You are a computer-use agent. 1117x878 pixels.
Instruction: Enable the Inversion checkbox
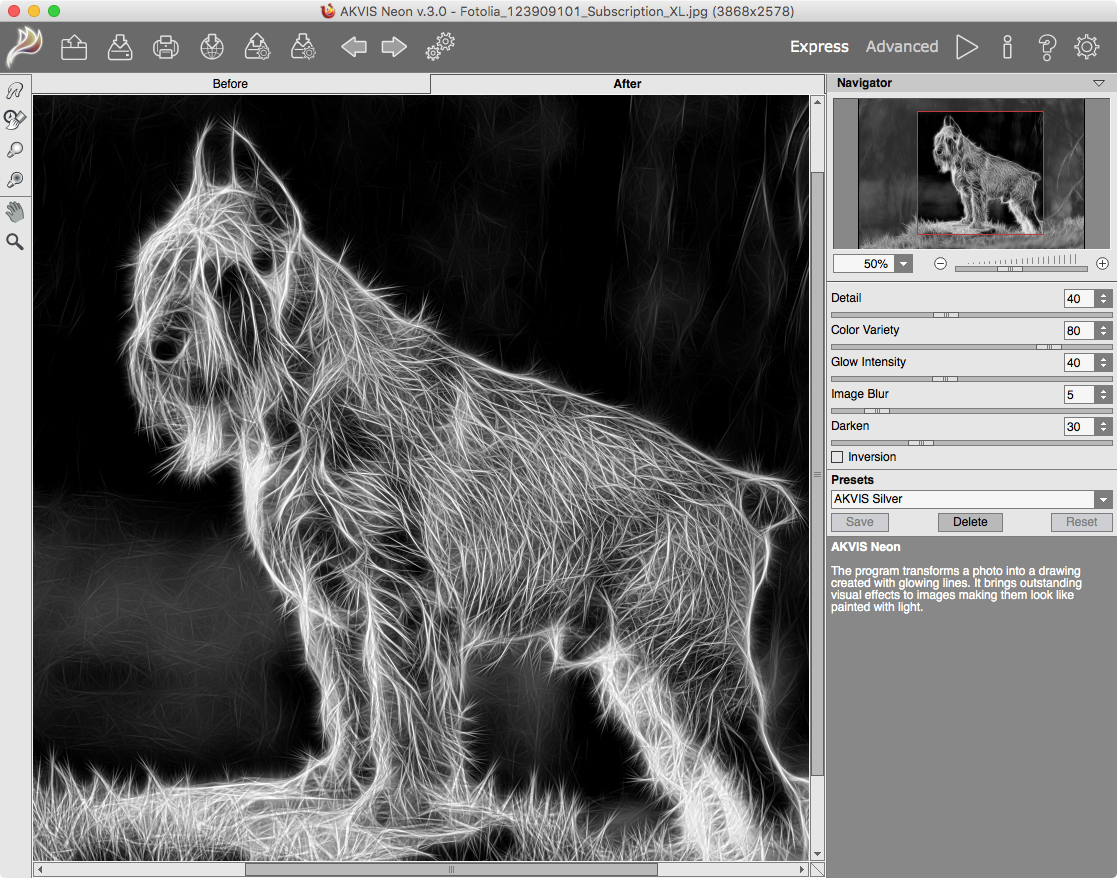(837, 457)
